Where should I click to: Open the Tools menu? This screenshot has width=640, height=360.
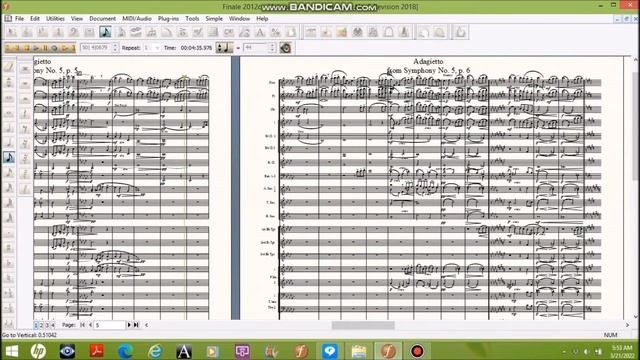pos(192,18)
